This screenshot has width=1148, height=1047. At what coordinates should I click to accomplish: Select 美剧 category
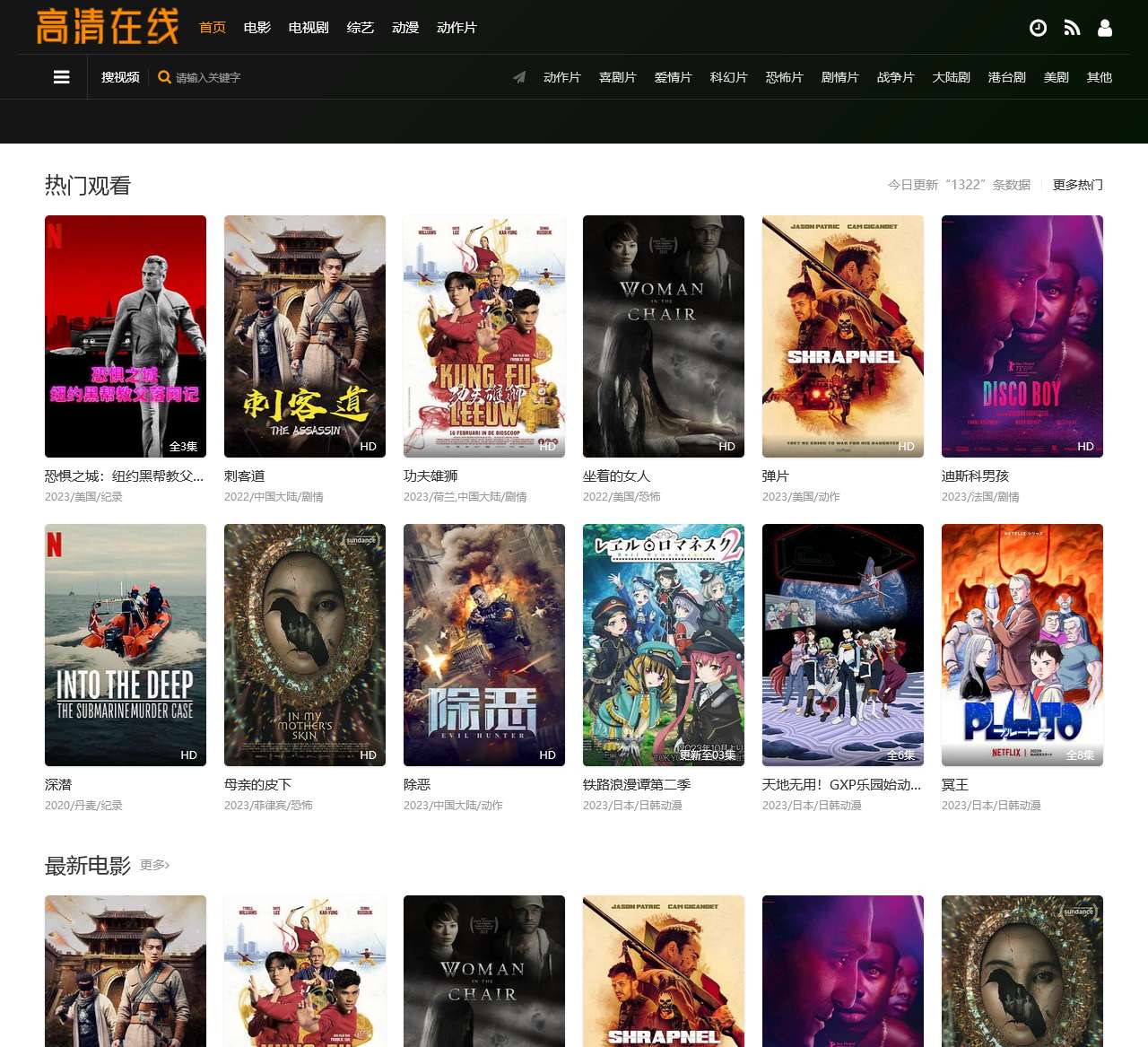click(1057, 77)
